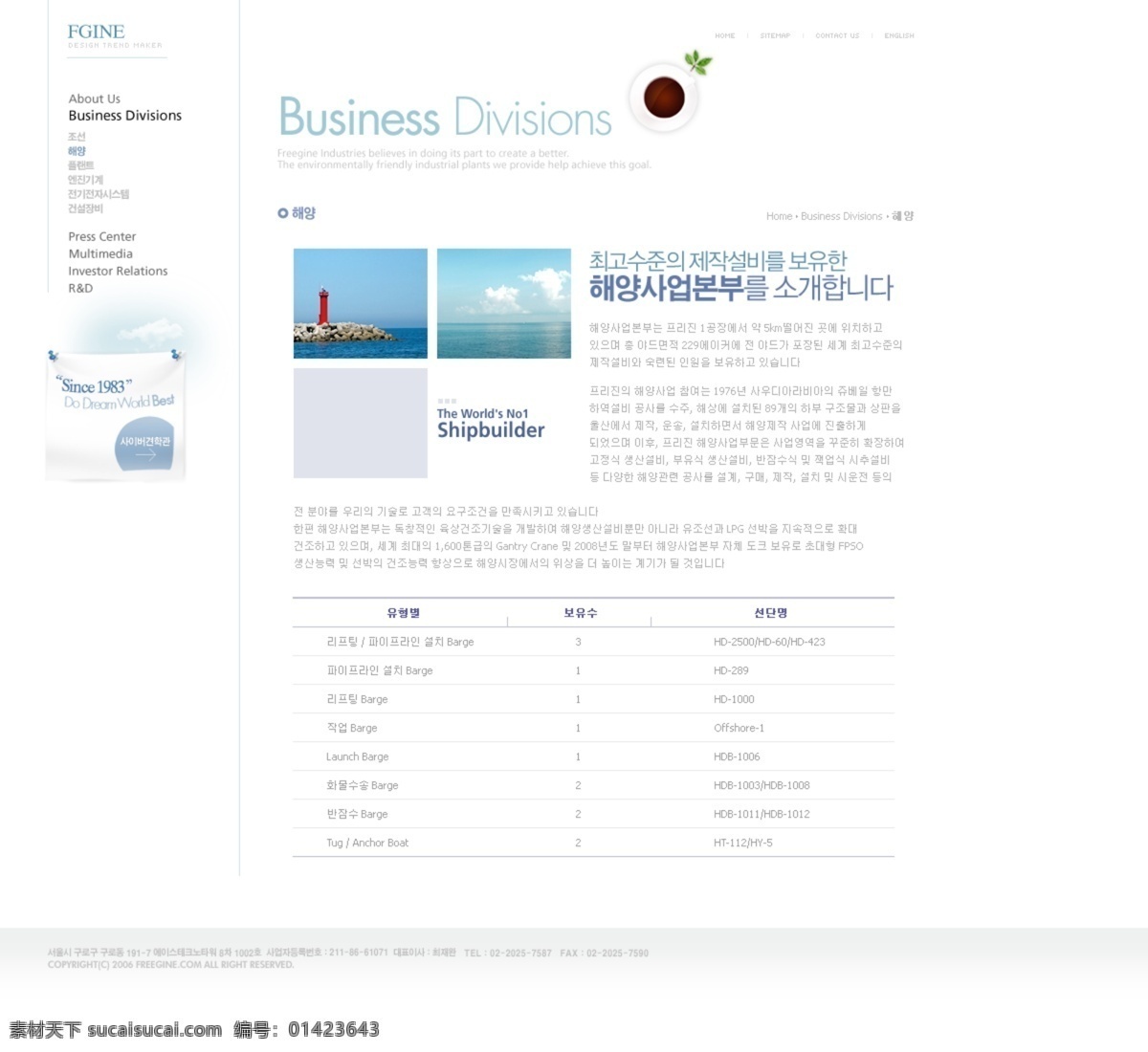The image size is (1148, 1052).
Task: Click the 보유수 column header
Action: (580, 613)
